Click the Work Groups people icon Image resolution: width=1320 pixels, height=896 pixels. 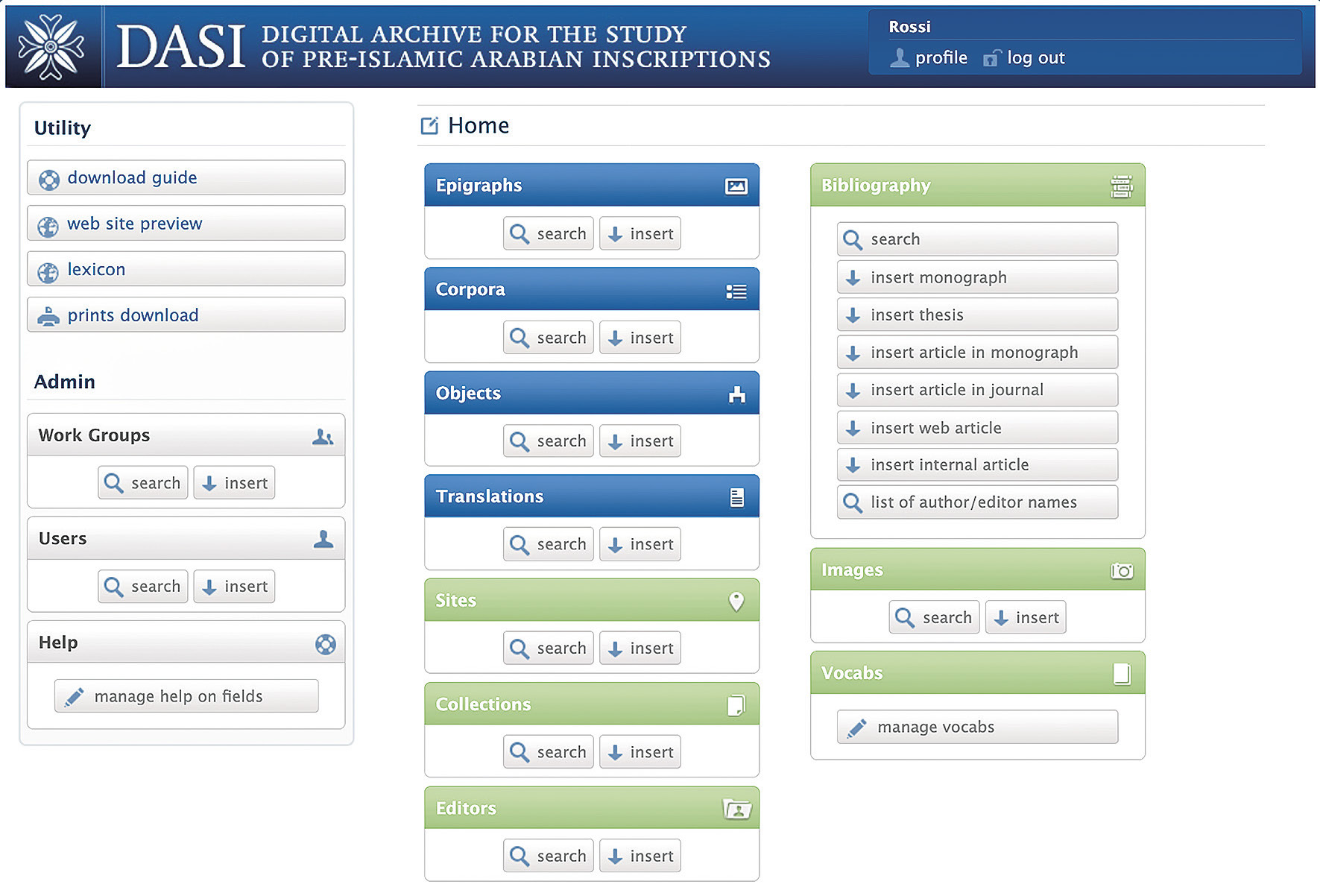tap(323, 437)
